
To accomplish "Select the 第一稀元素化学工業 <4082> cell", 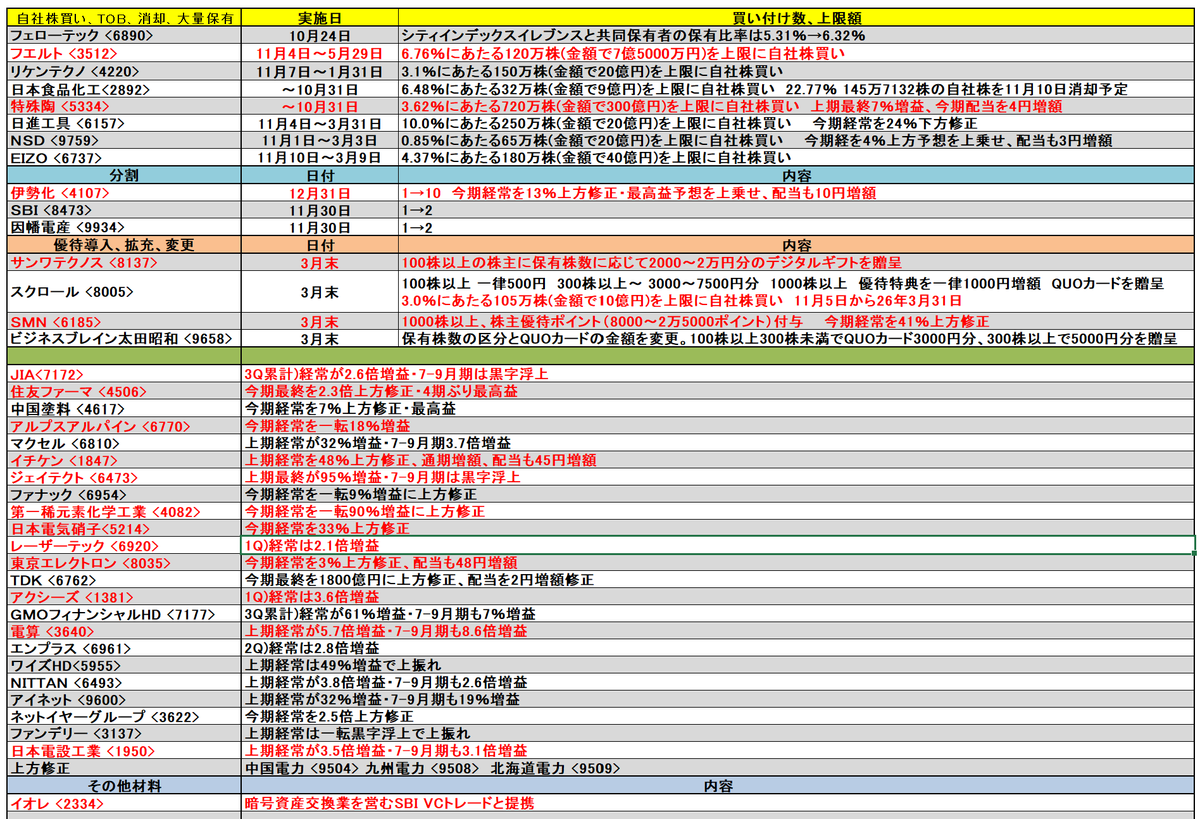I will [124, 511].
